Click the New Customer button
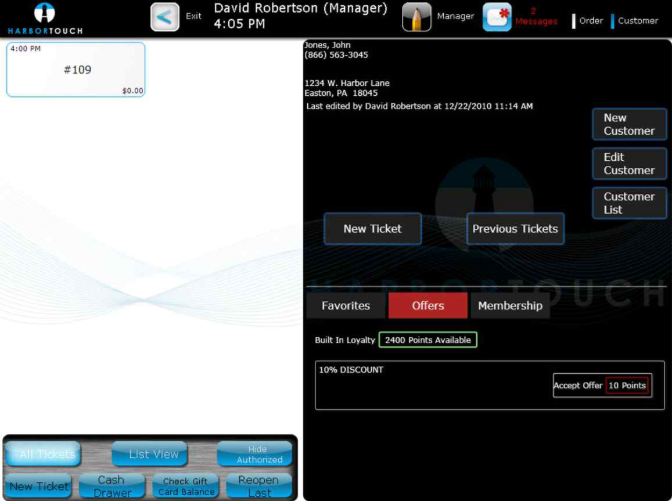This screenshot has width=672, height=501. coord(629,124)
